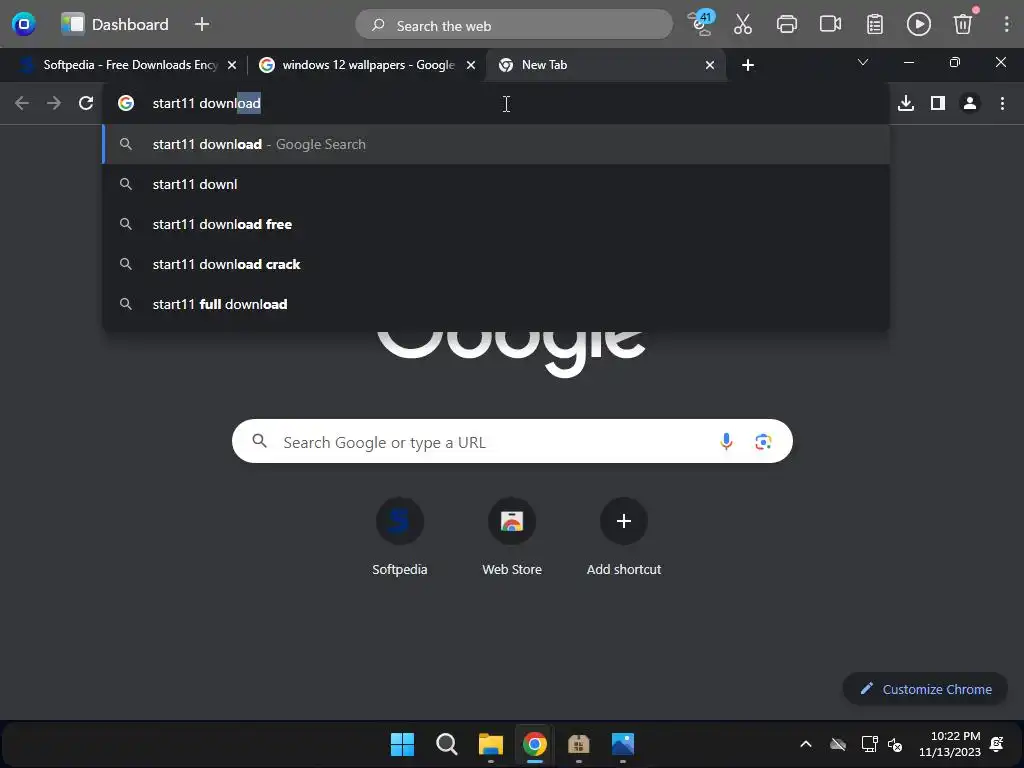Open Chrome's three-dot menu

tap(1002, 103)
